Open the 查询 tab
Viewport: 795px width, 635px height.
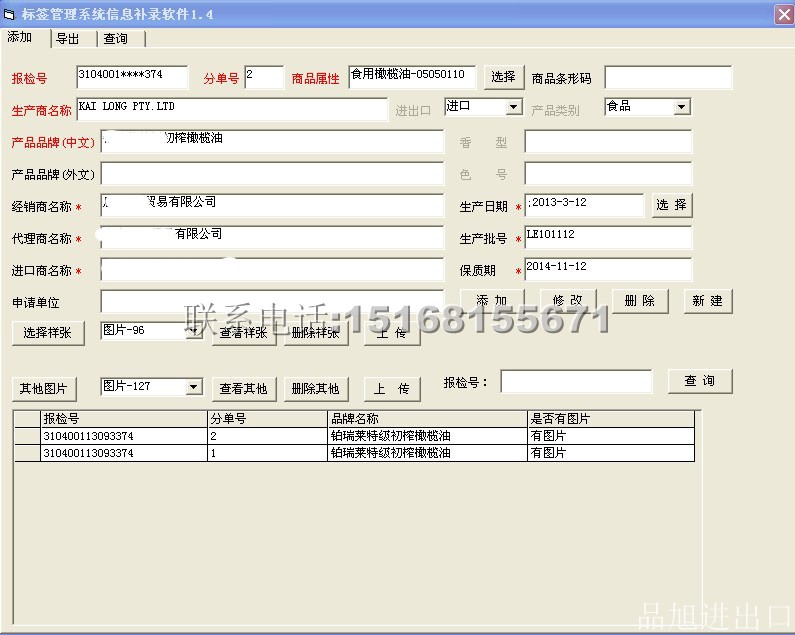tap(116, 39)
